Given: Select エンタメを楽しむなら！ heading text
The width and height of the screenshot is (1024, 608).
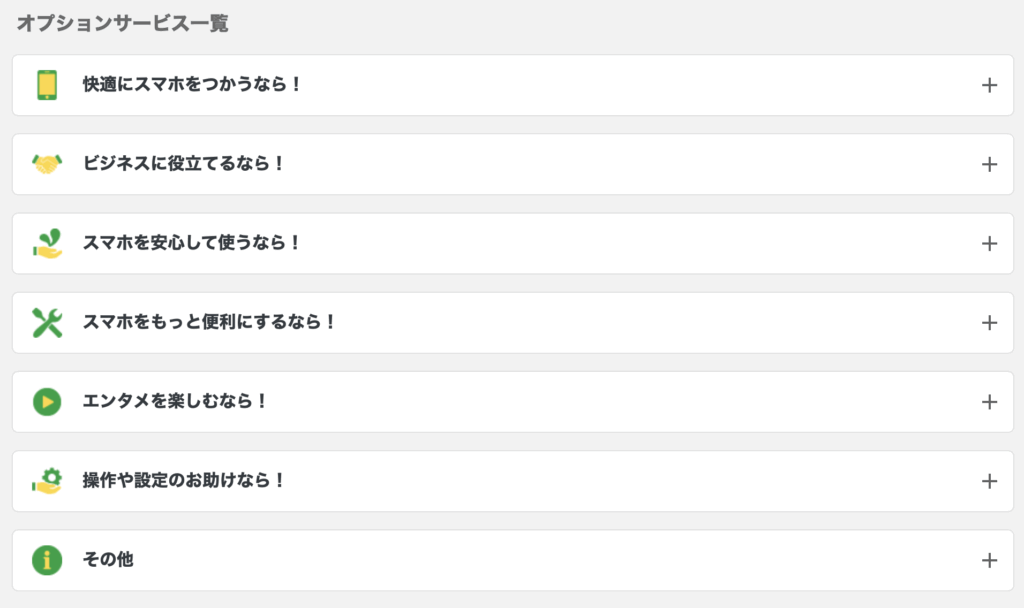Looking at the screenshot, I should click(174, 401).
